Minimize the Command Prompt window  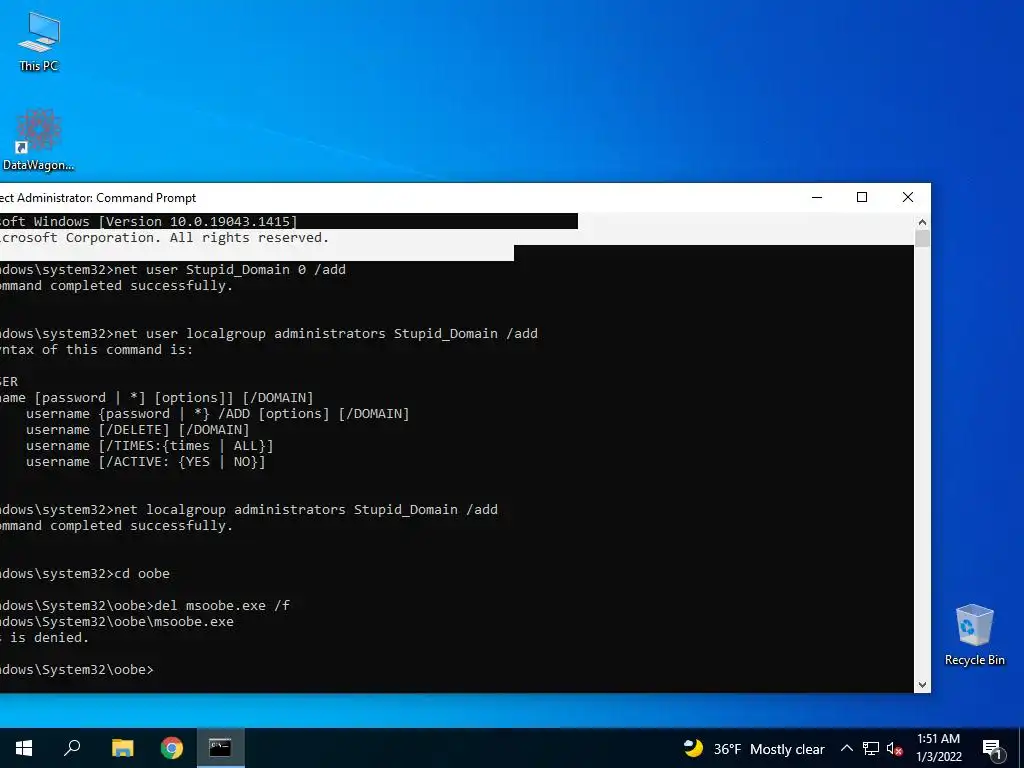tap(817, 197)
